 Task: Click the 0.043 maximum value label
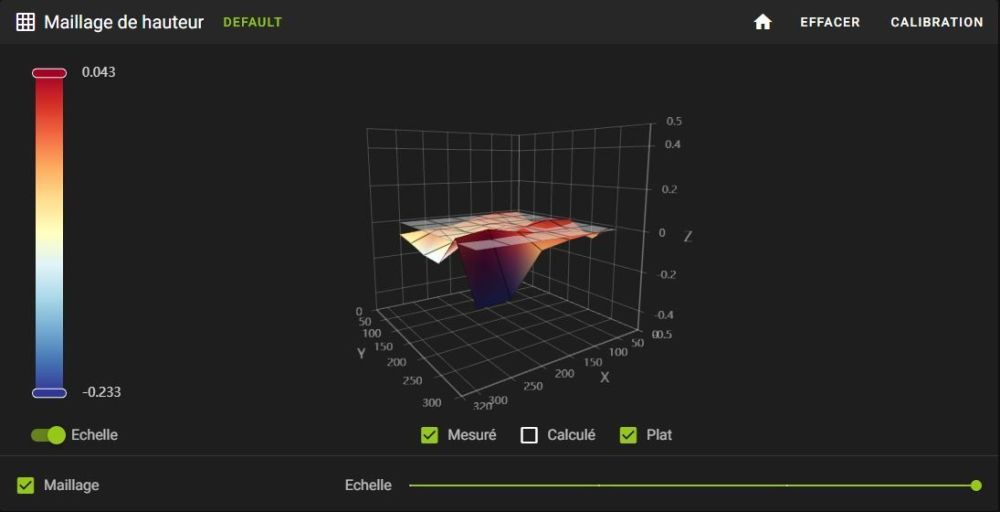point(99,72)
